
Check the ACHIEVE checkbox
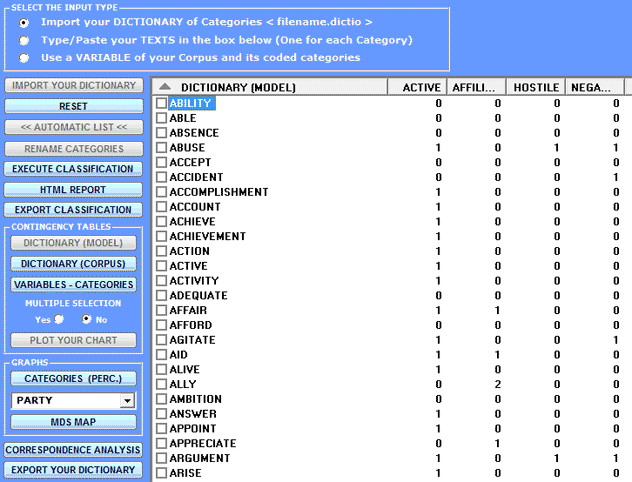[162, 221]
